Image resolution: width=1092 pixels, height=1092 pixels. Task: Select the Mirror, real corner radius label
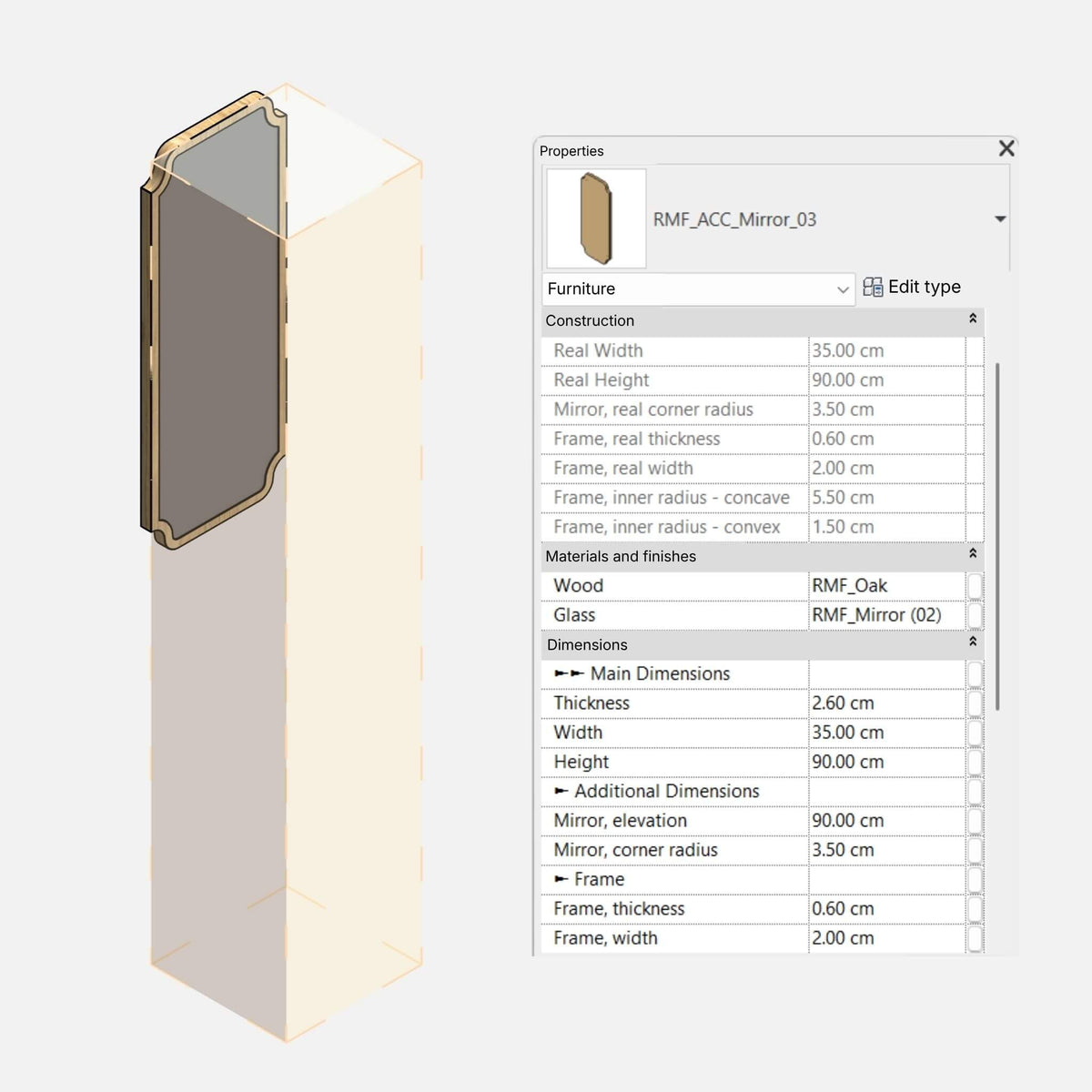pyautogui.click(x=653, y=409)
